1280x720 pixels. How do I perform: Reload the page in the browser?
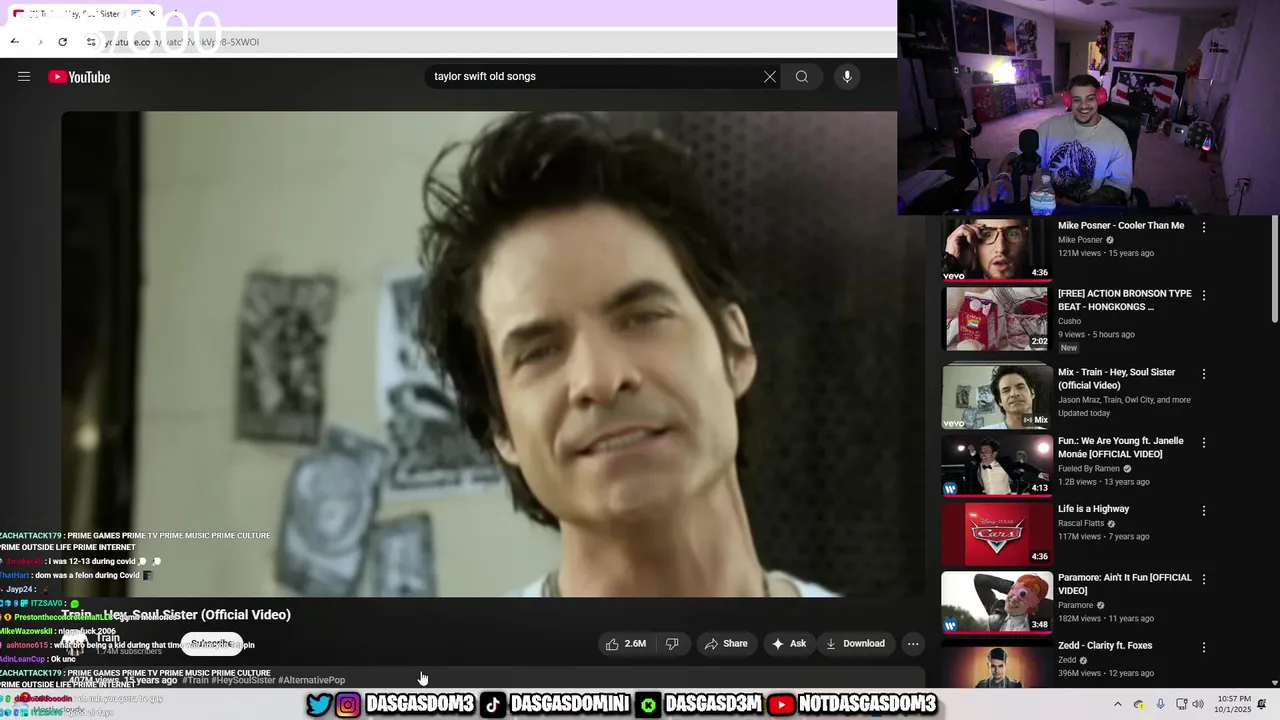[x=62, y=42]
